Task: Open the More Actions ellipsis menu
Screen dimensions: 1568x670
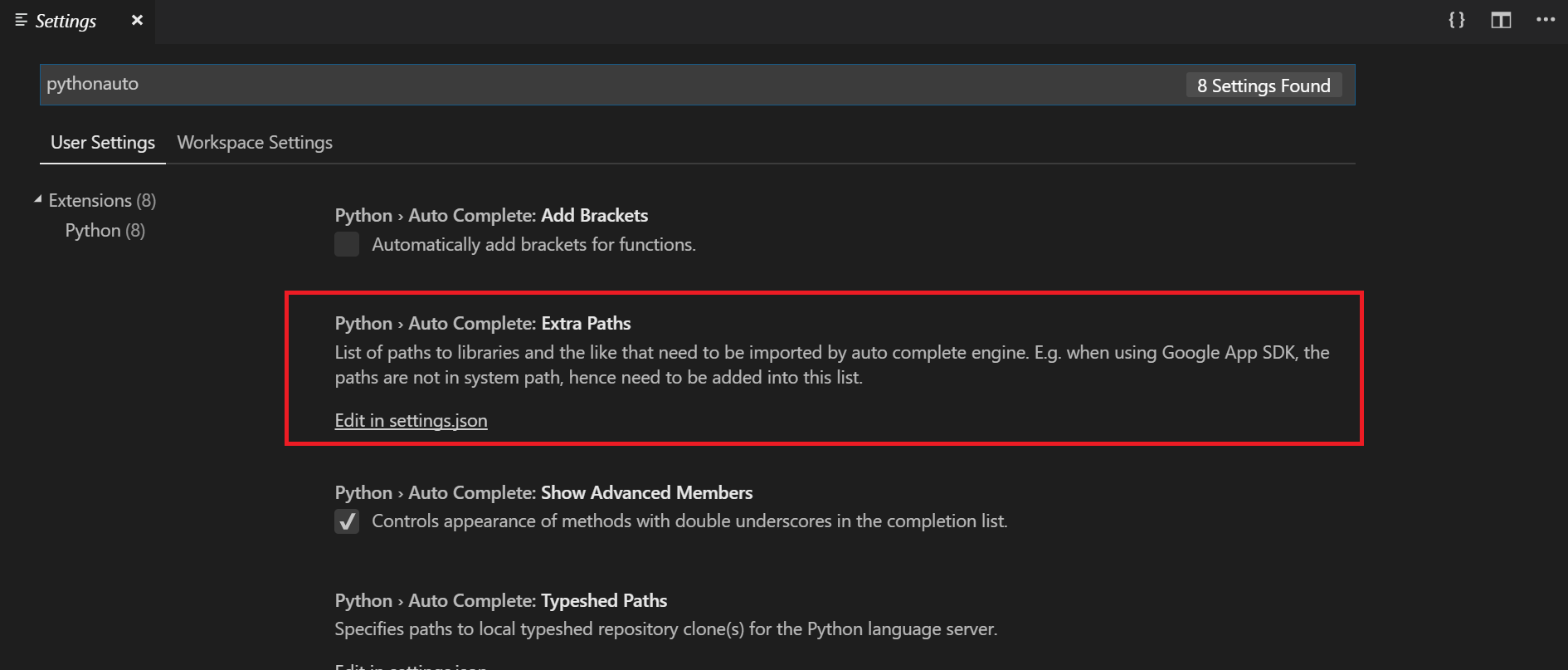Action: (x=1545, y=20)
